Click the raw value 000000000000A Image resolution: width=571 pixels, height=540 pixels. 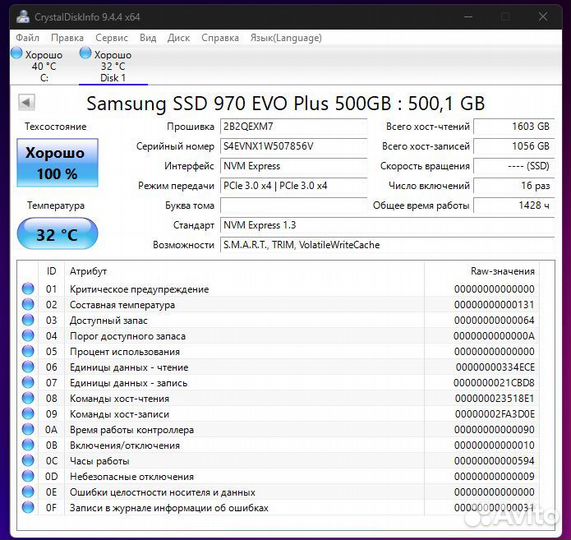(x=494, y=336)
